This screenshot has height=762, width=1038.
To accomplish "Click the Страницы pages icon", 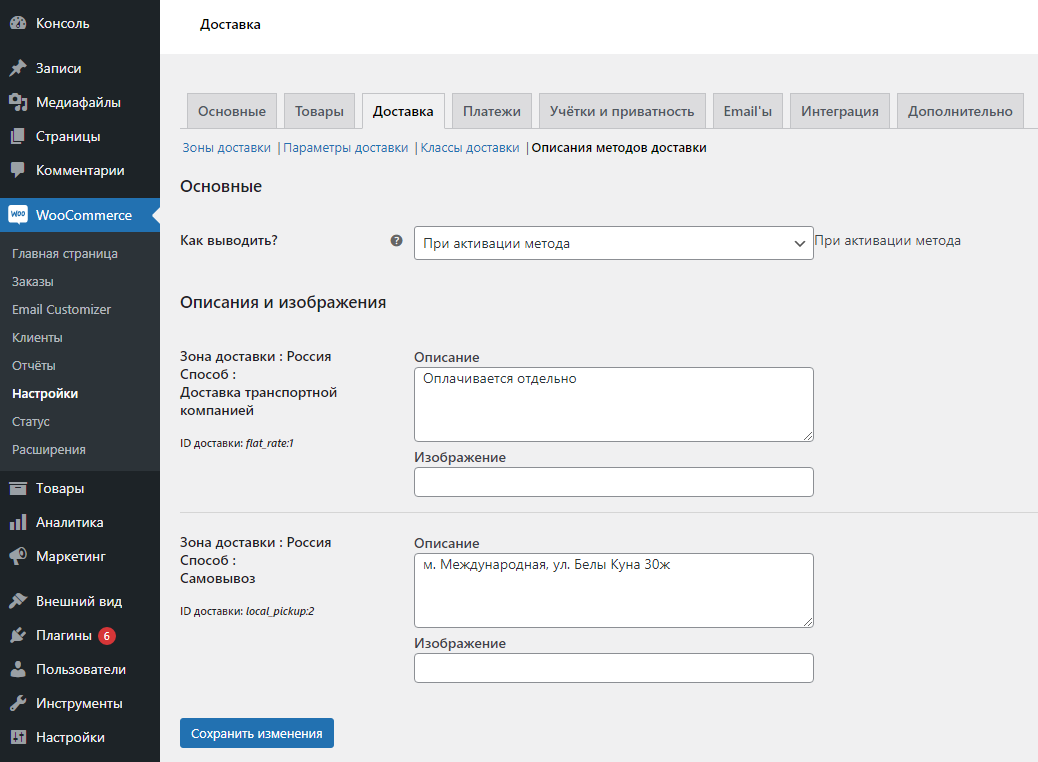I will tap(19, 136).
